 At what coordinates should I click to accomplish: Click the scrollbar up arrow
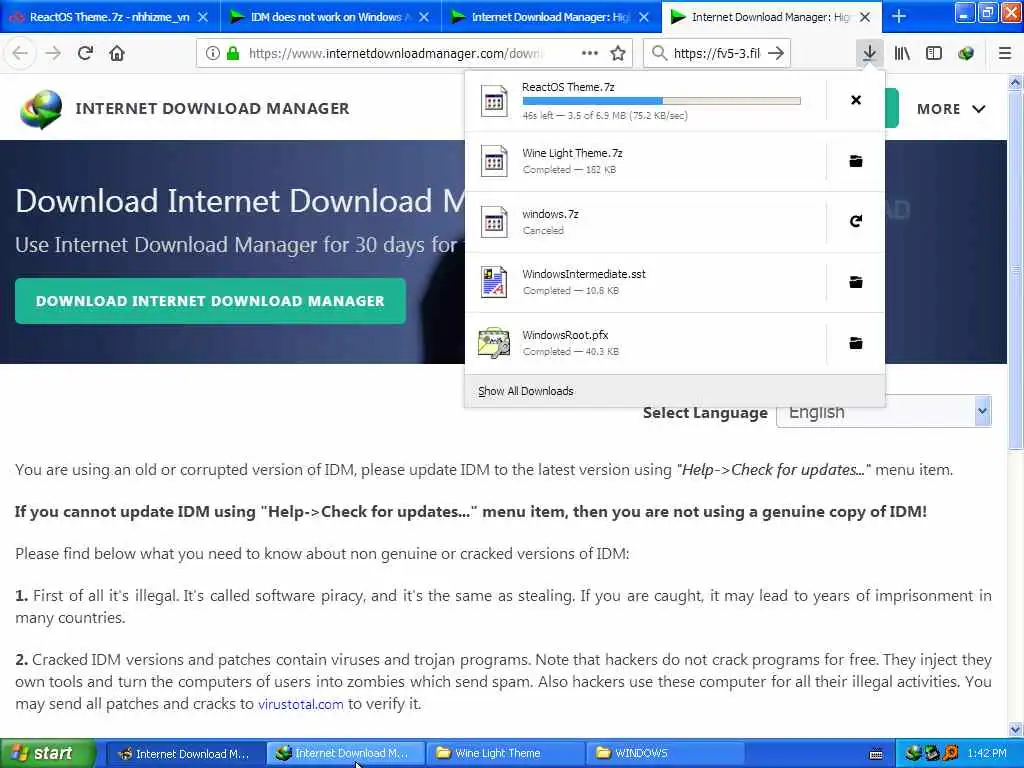click(1015, 82)
